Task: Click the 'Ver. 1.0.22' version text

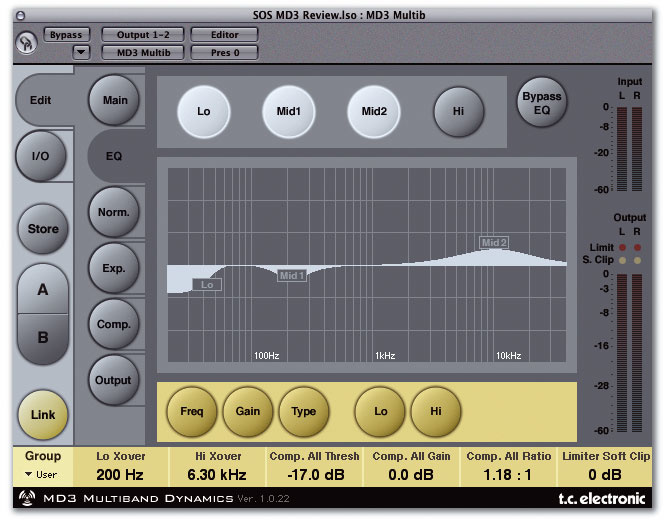Action: [263, 499]
